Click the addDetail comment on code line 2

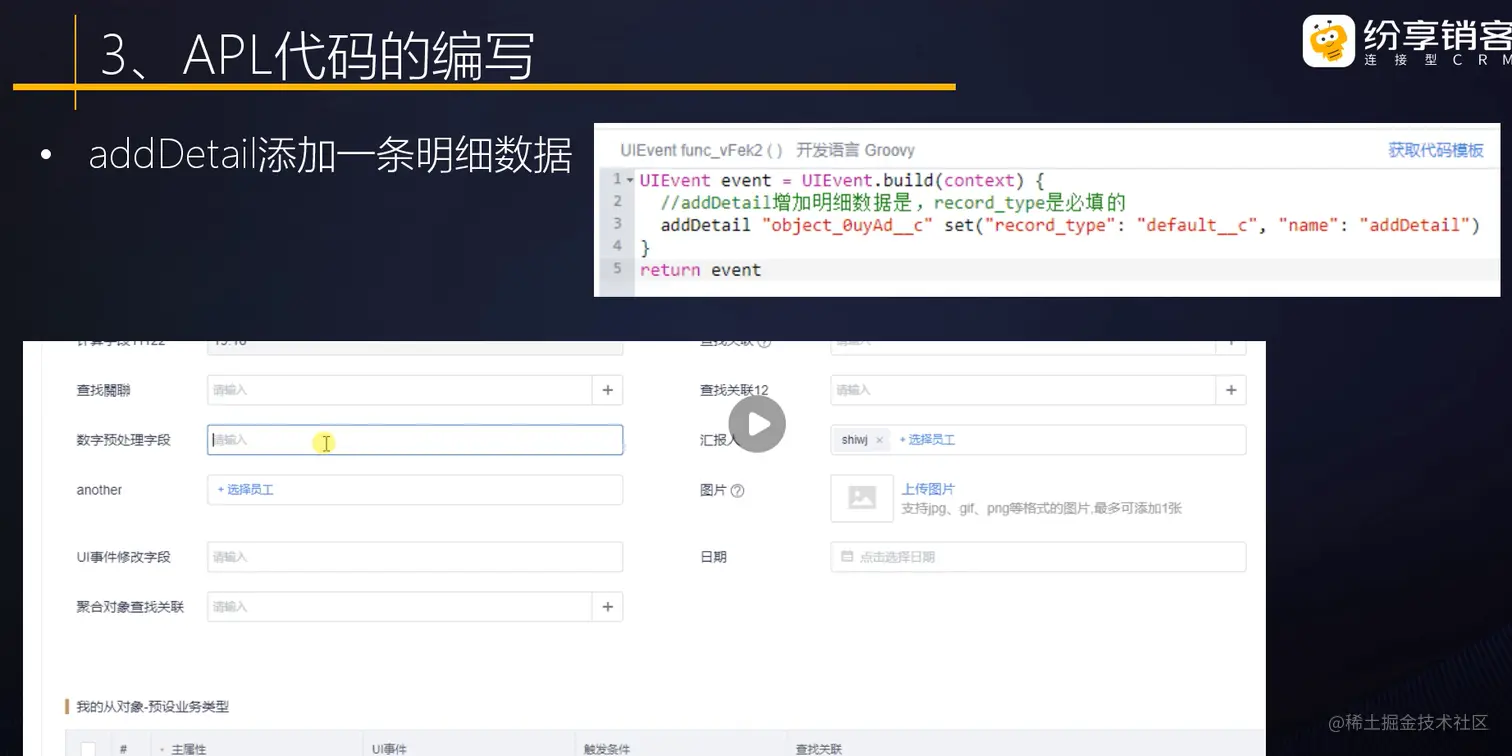[893, 203]
